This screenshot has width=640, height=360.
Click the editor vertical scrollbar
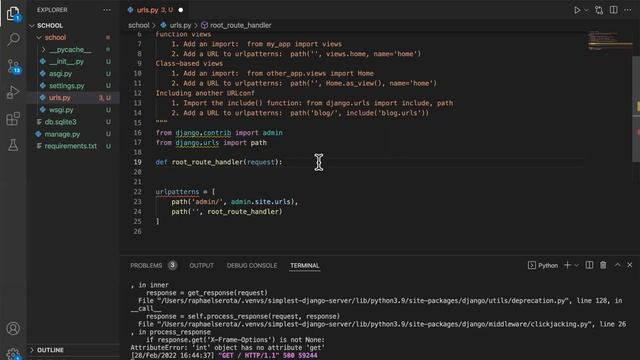pyautogui.click(x=636, y=108)
